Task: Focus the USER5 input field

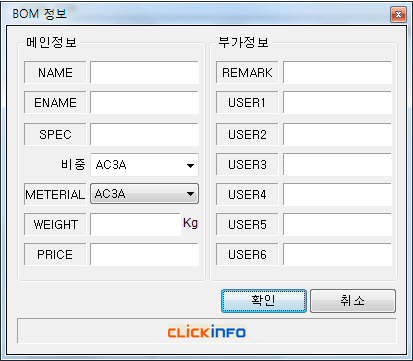Action: [337, 224]
